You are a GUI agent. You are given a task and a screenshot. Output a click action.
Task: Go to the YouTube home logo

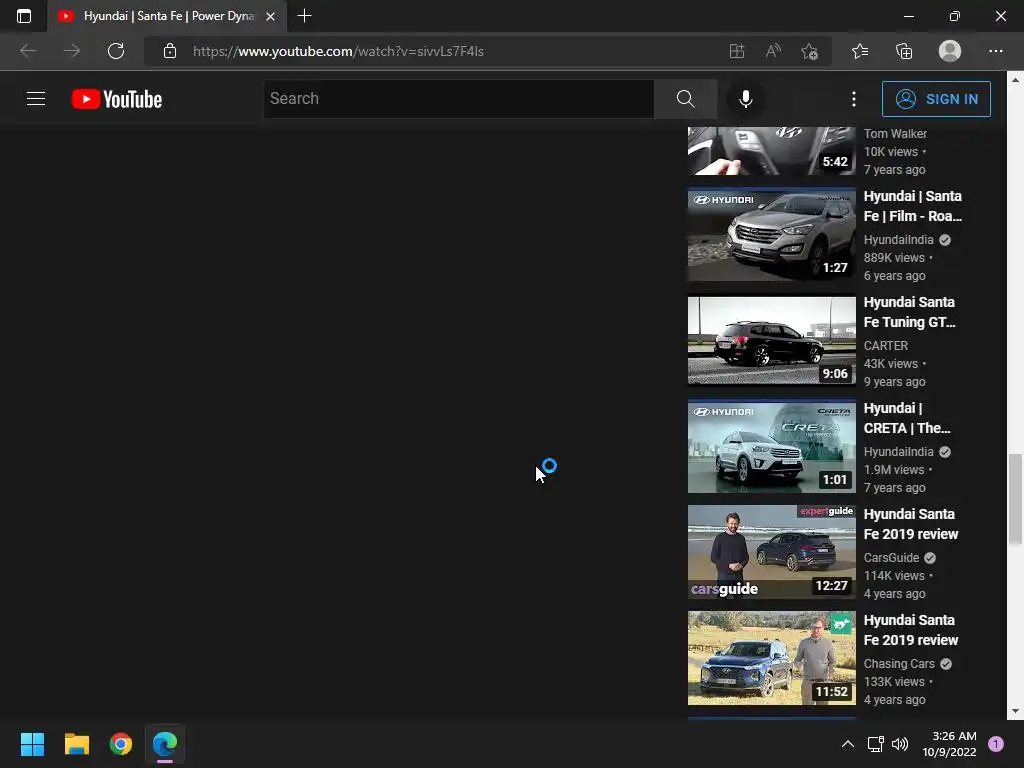click(117, 99)
